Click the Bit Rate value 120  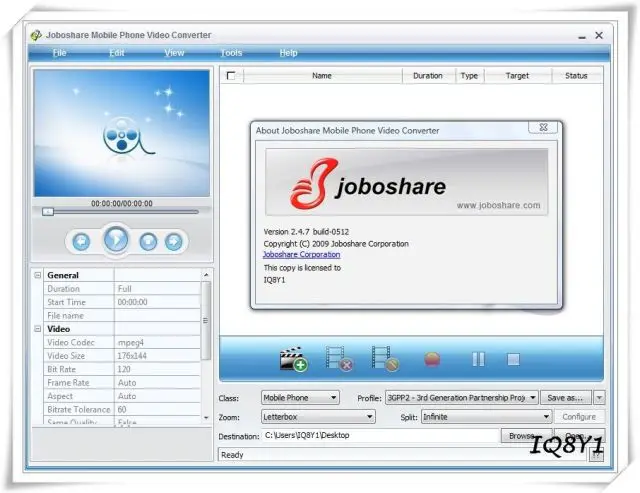tap(158, 369)
